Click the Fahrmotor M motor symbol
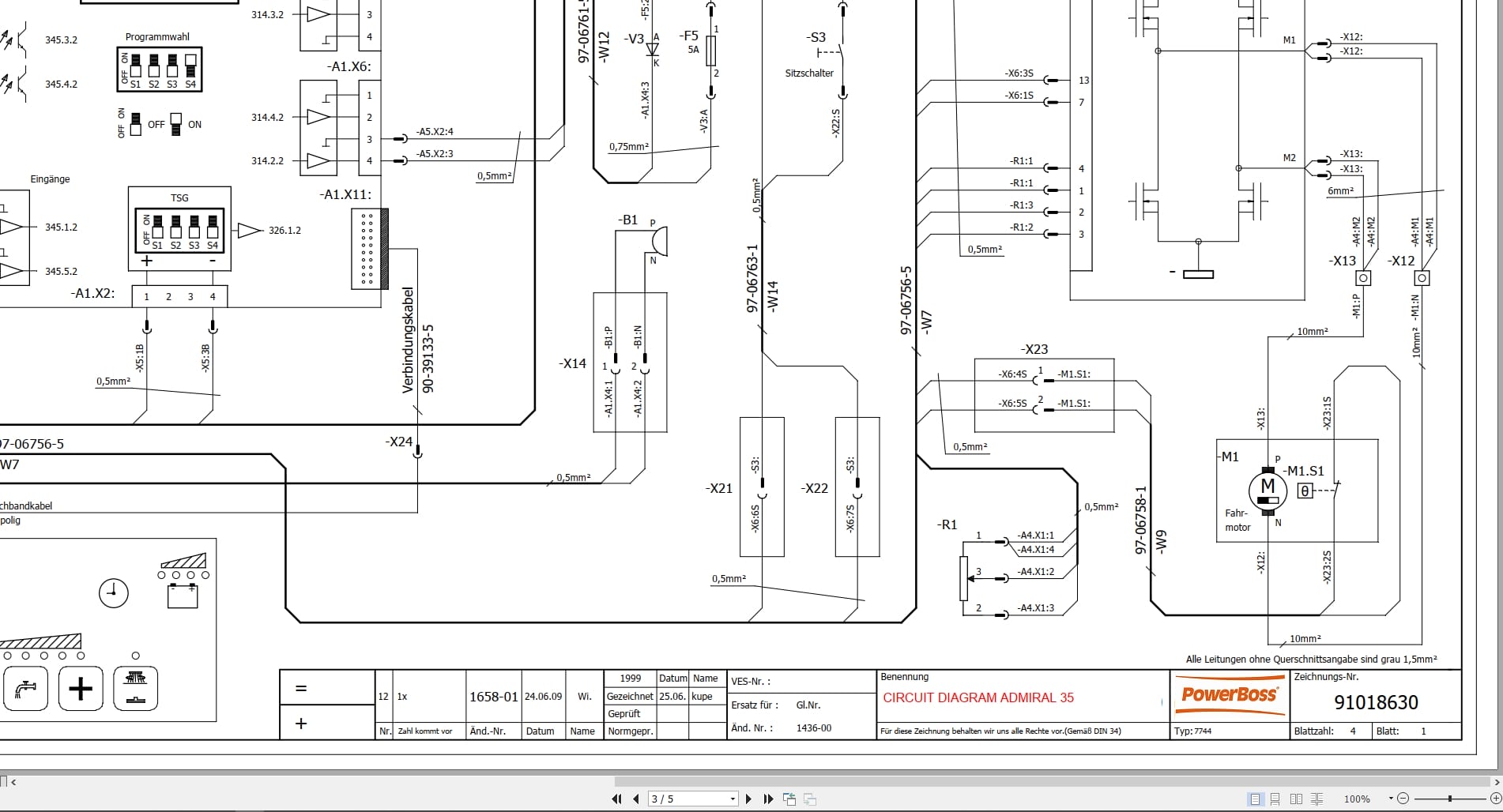 point(1268,490)
